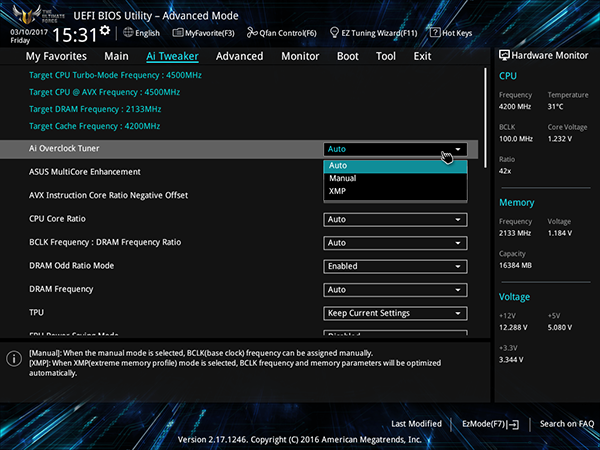Open the Tool tab
This screenshot has width=600, height=450.
386,56
